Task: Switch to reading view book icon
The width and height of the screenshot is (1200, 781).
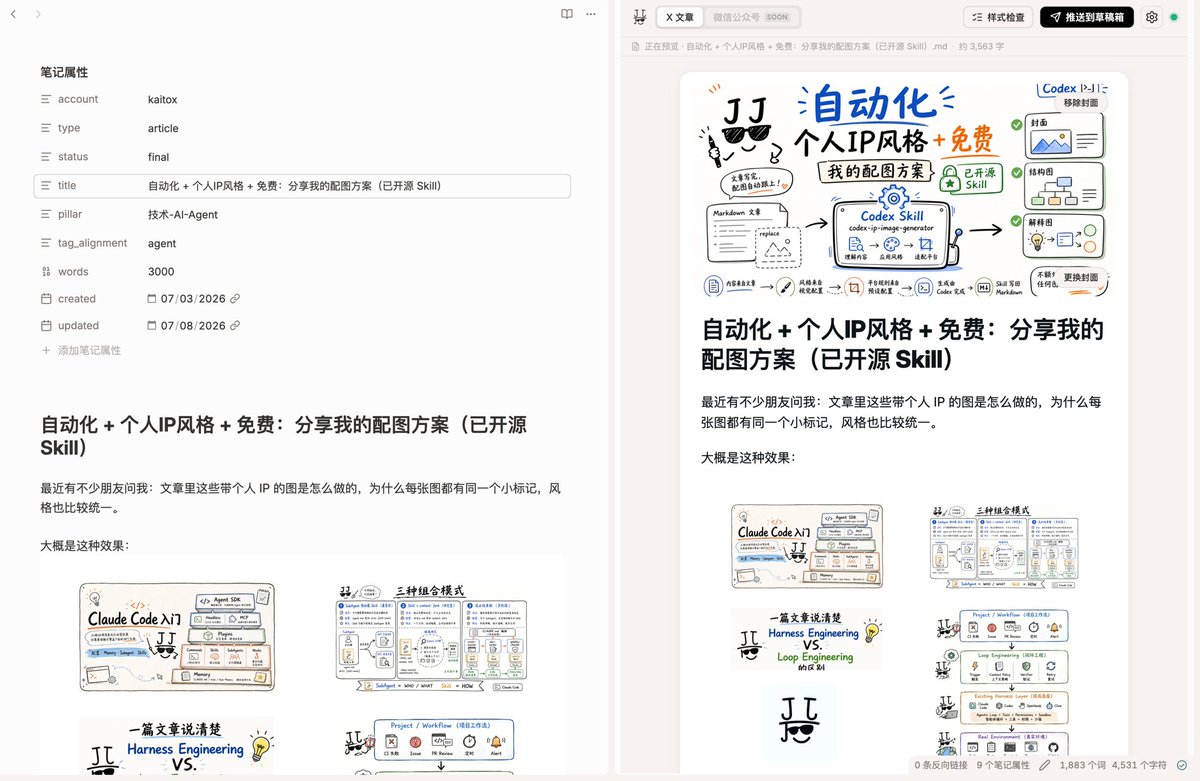Action: [567, 14]
